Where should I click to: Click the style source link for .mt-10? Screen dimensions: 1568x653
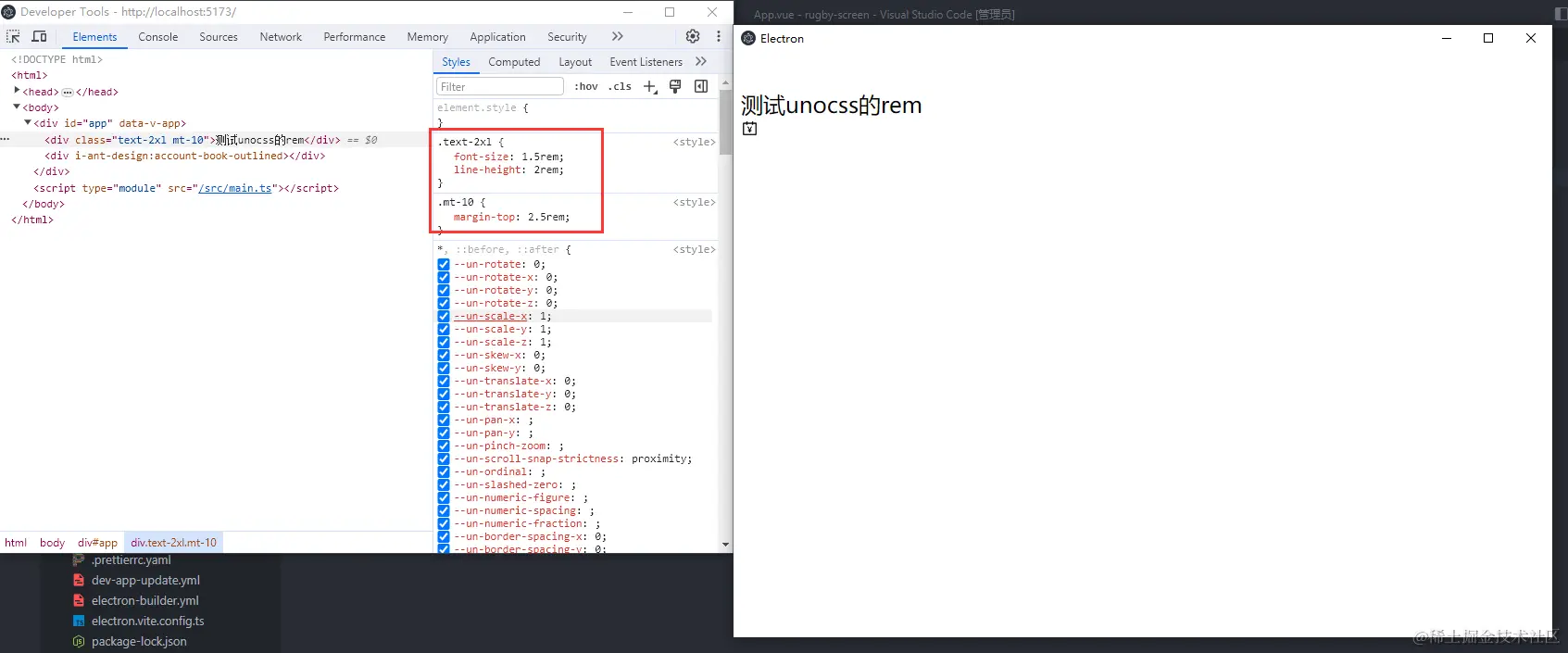(x=695, y=202)
